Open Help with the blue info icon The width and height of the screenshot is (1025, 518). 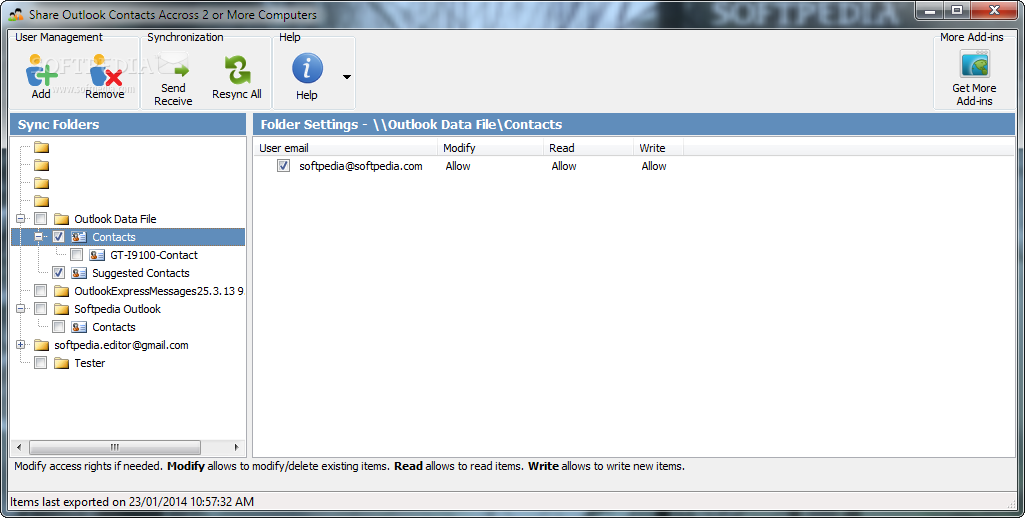(x=307, y=69)
